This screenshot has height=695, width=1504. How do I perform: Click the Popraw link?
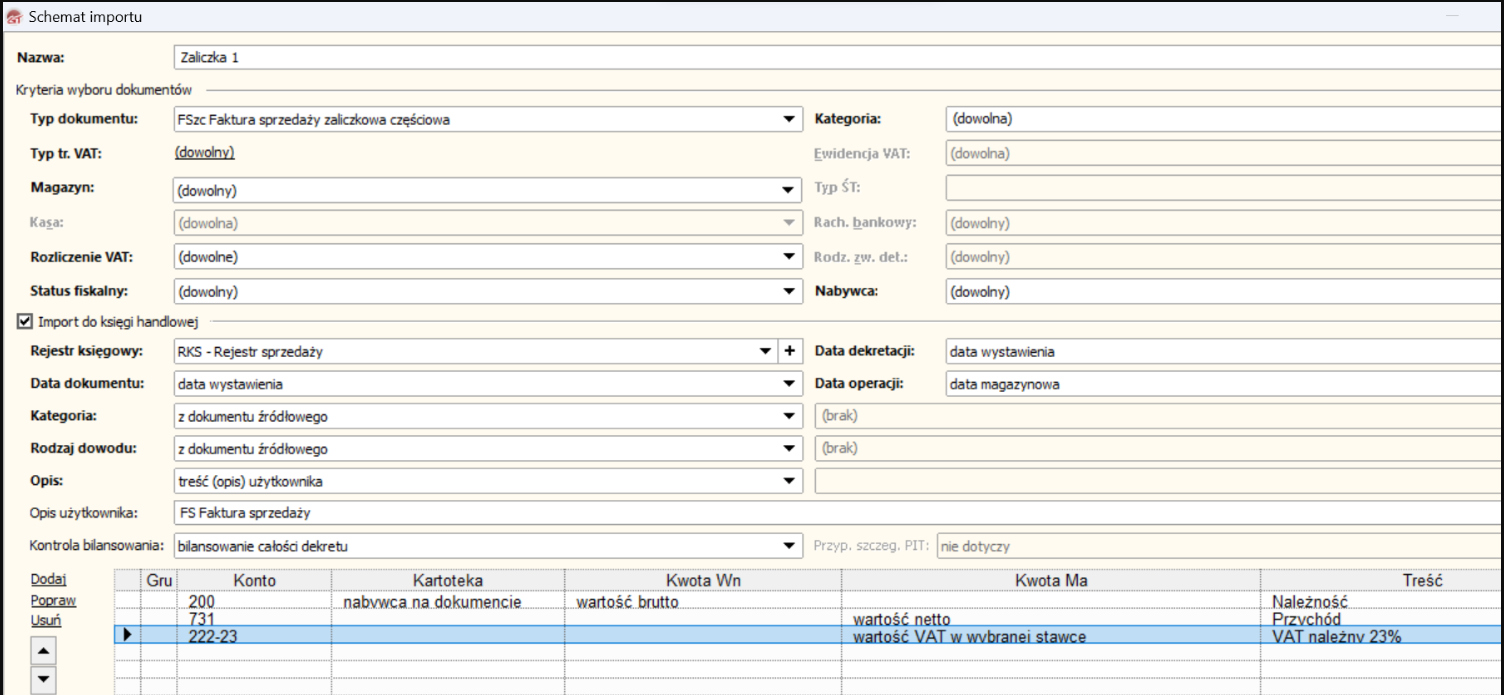coord(53,601)
